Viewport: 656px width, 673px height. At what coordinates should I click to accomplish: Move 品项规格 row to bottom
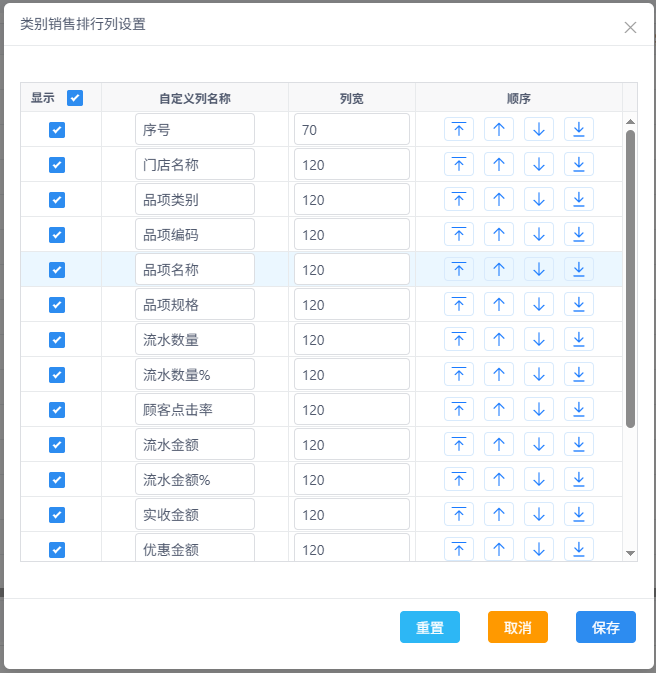[578, 304]
